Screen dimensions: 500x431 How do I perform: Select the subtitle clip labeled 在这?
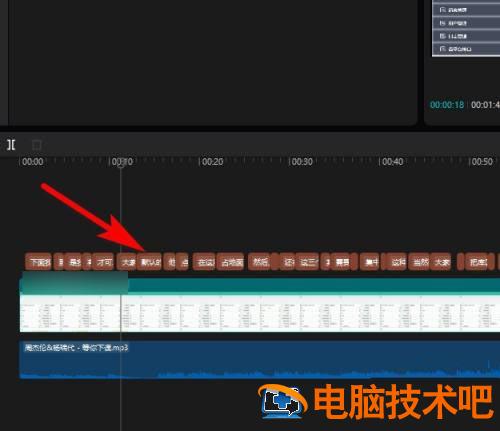(205, 262)
